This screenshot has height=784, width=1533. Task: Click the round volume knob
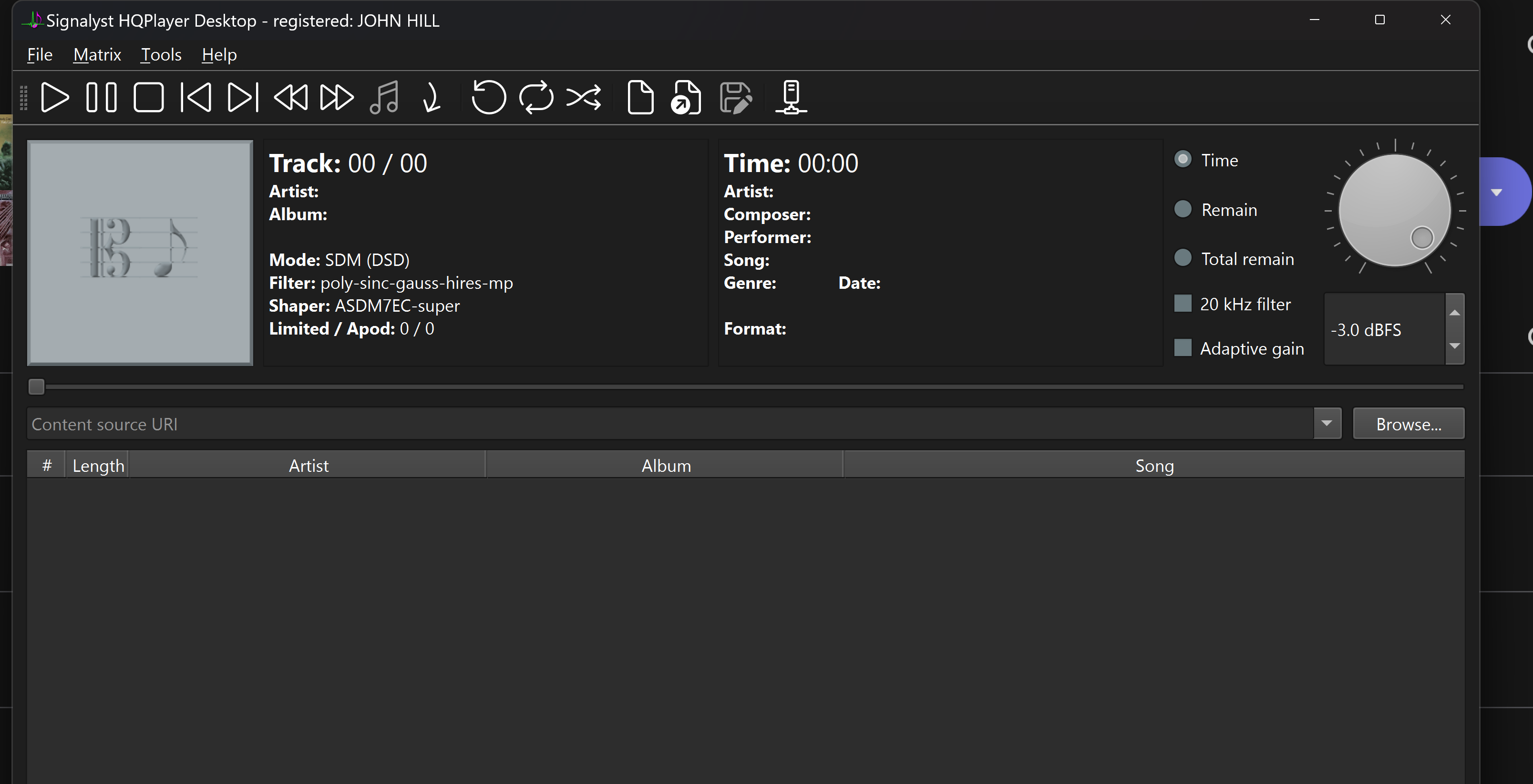click(x=1394, y=211)
